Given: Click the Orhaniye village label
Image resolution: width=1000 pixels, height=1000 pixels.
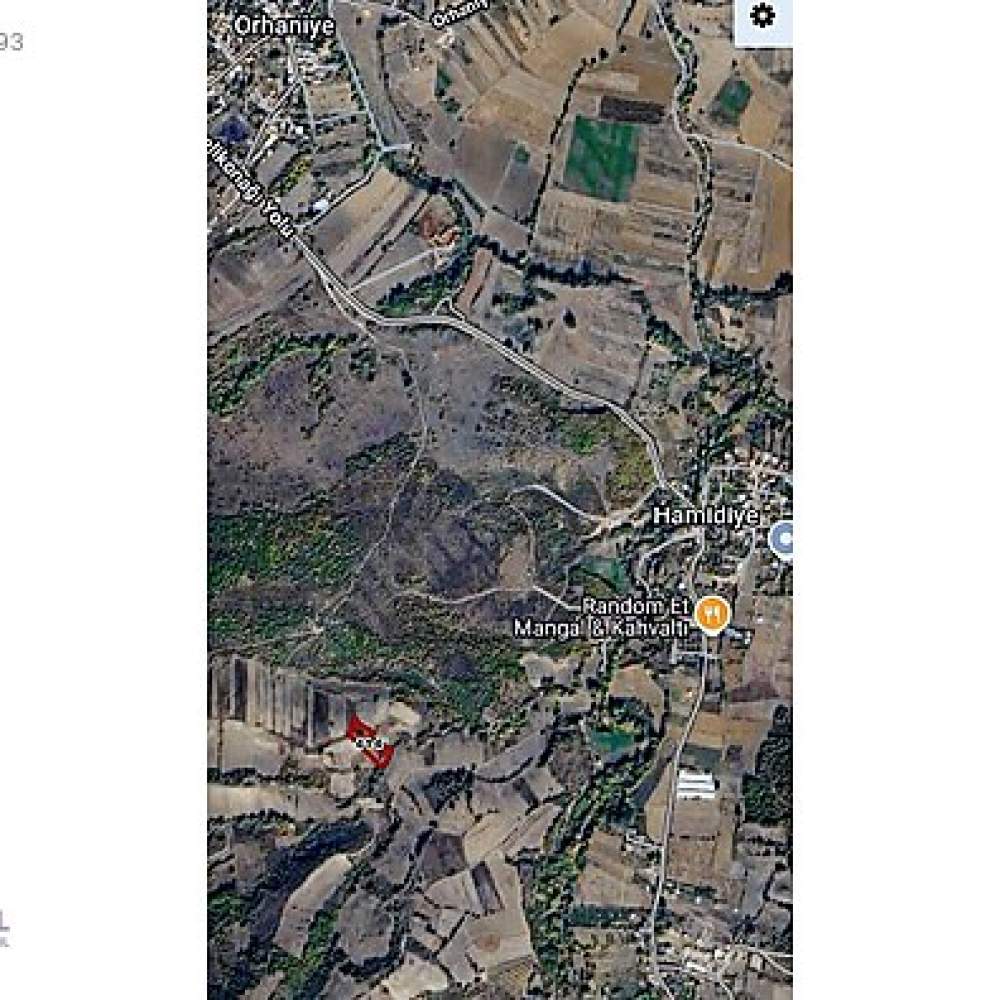Looking at the screenshot, I should (x=284, y=26).
